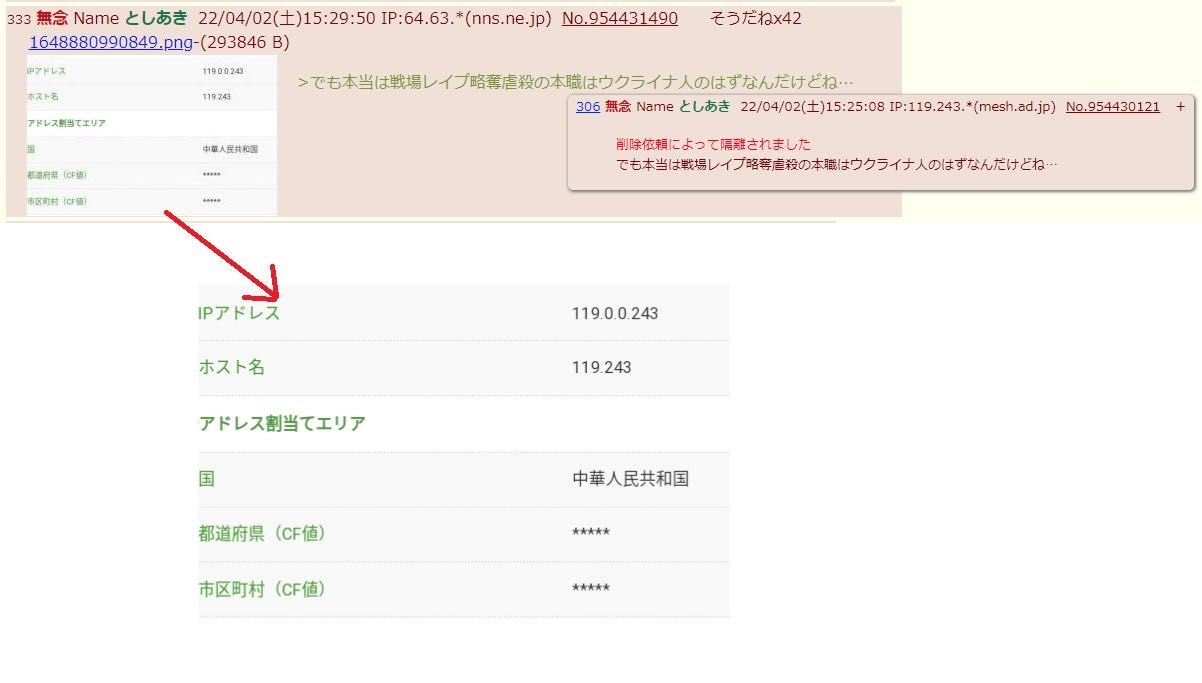The height and width of the screenshot is (683, 1202).
Task: Click the としあき name on post 333
Action: coord(157,18)
